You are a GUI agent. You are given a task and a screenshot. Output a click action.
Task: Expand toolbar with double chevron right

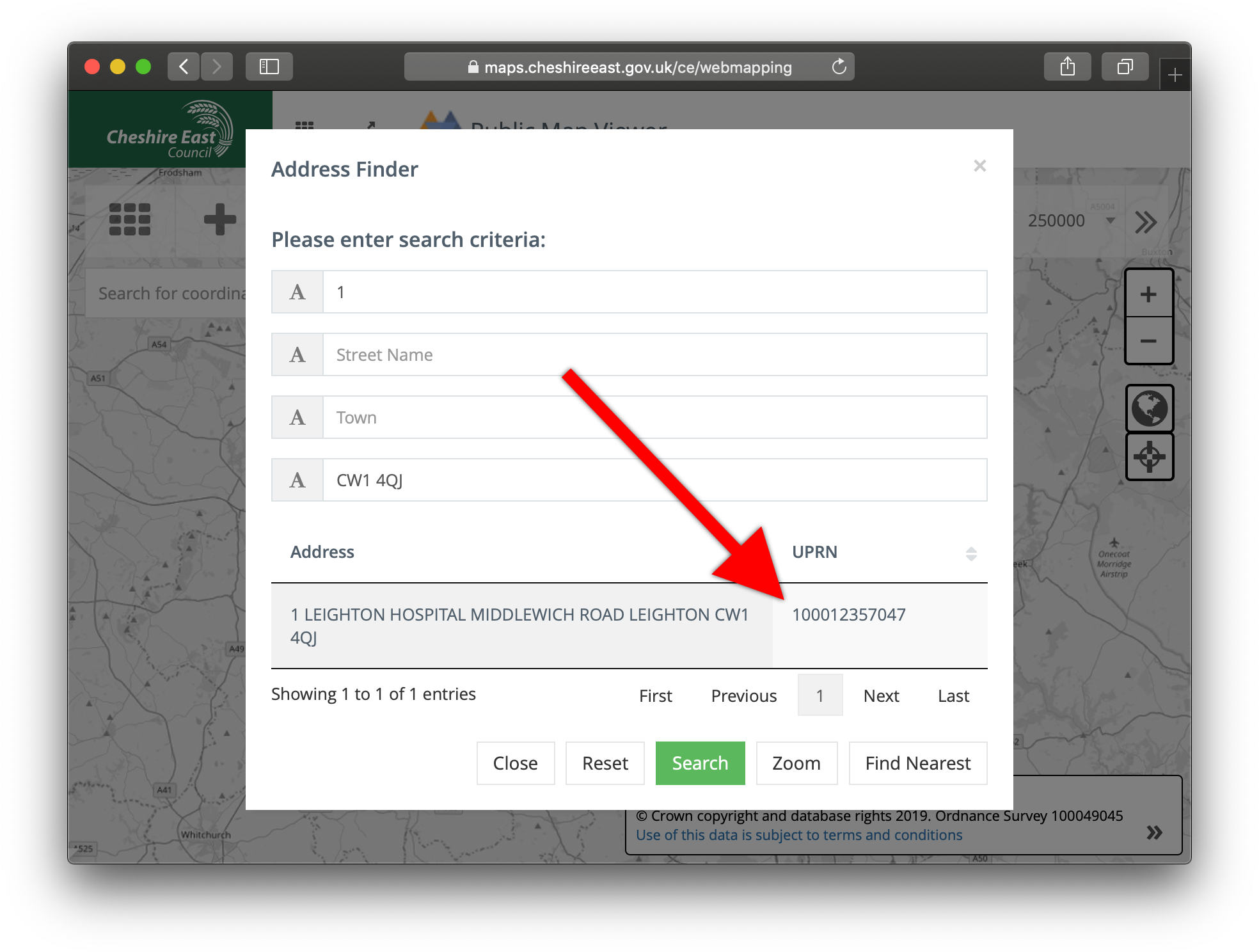(x=1145, y=222)
